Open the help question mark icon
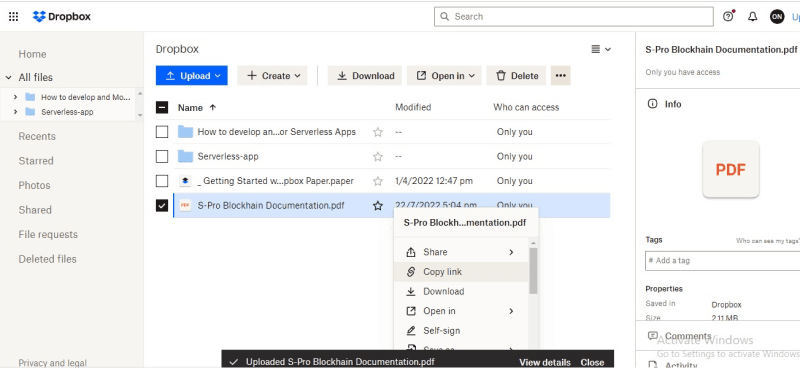Viewport: 800px width, 368px height. 728,16
